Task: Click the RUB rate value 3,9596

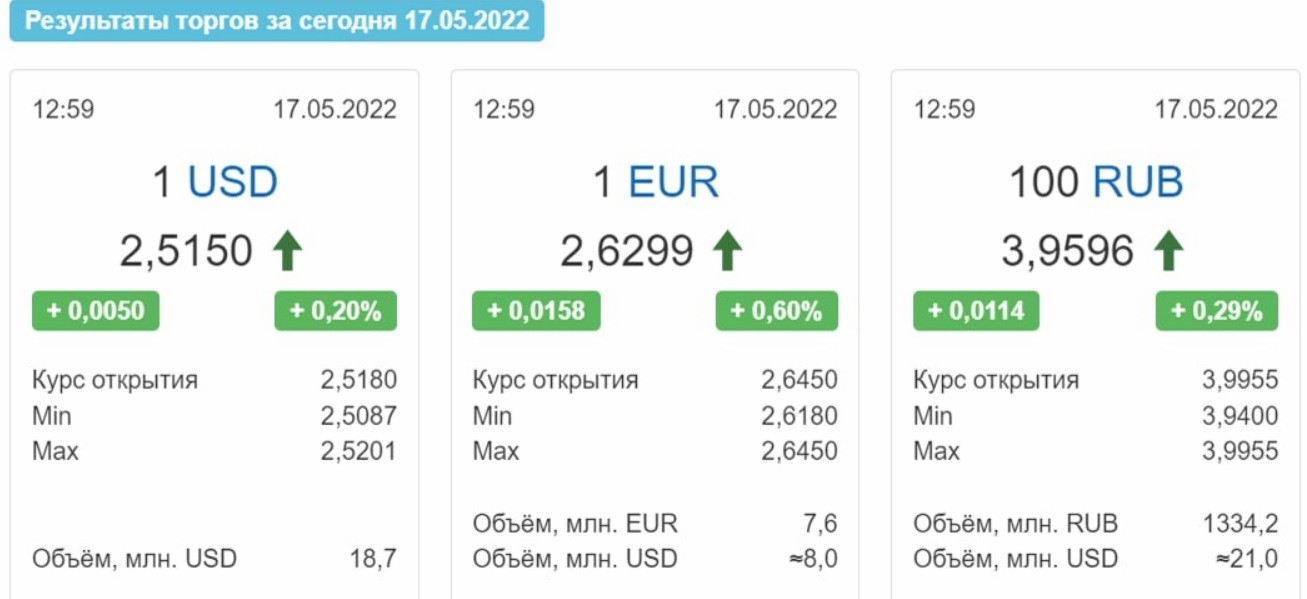Action: point(1068,251)
